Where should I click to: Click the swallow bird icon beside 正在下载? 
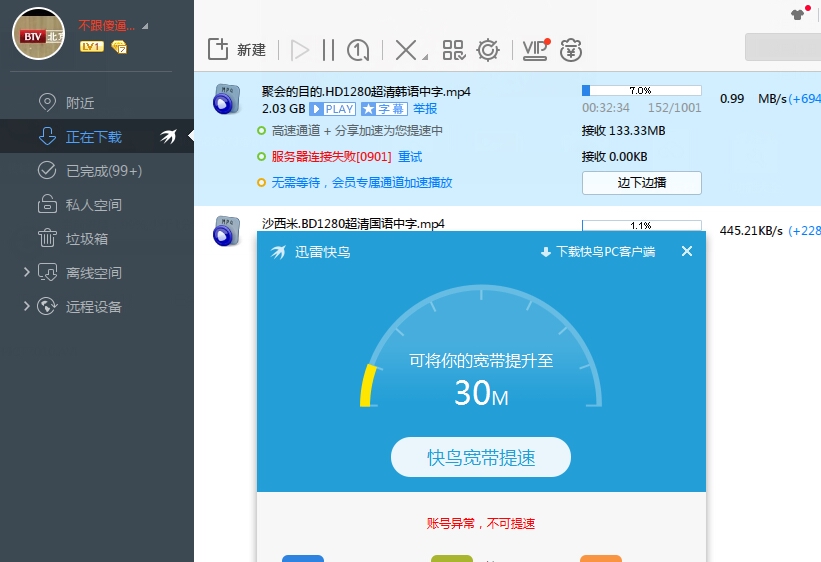(169, 136)
